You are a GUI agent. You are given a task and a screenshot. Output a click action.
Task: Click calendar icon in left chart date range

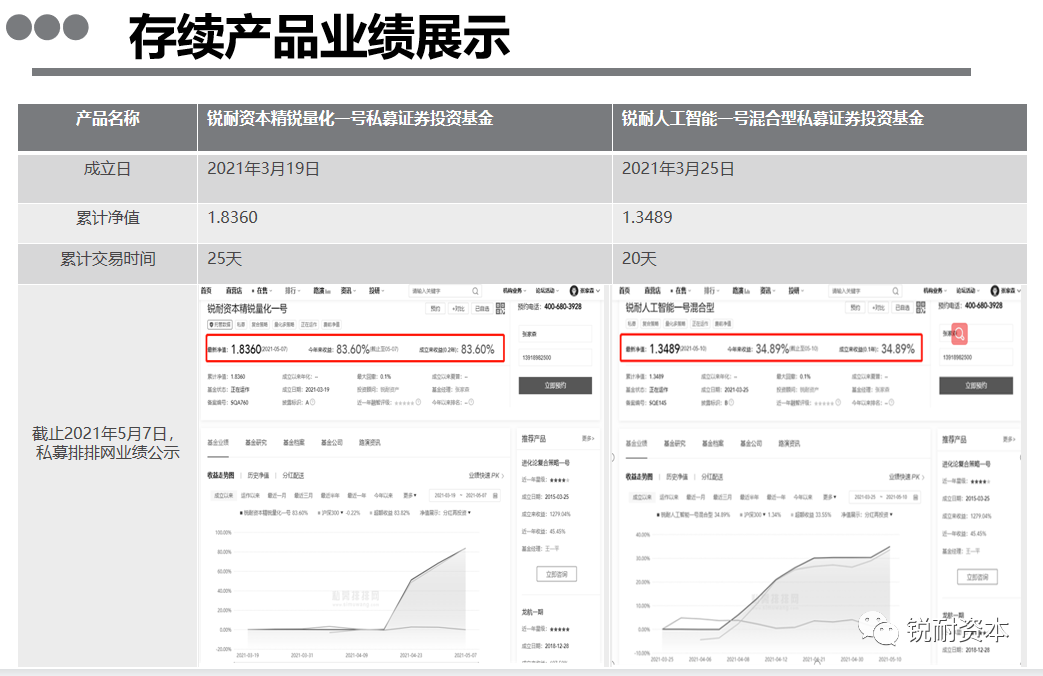pos(496,496)
